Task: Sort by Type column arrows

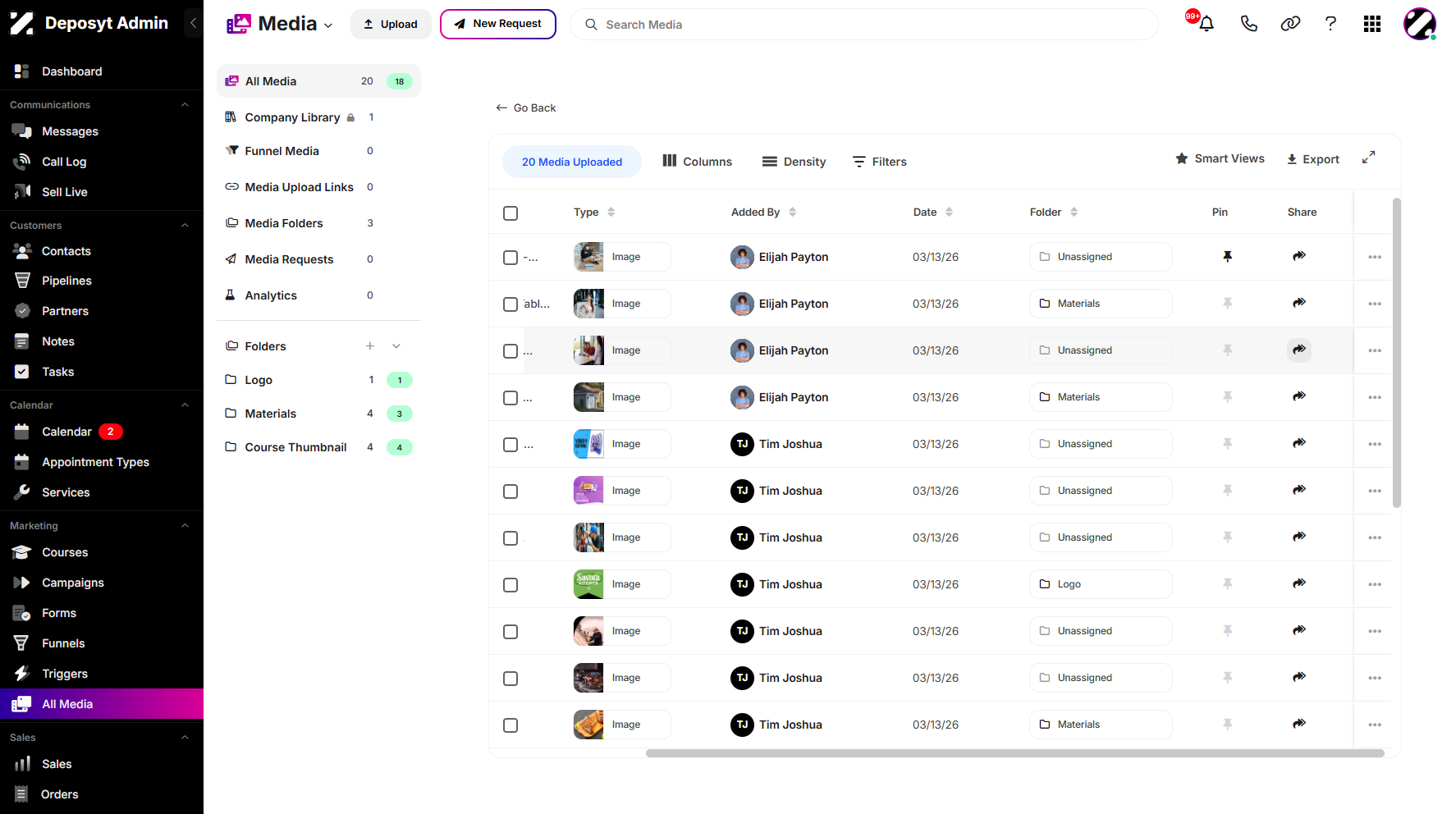Action: tap(611, 212)
